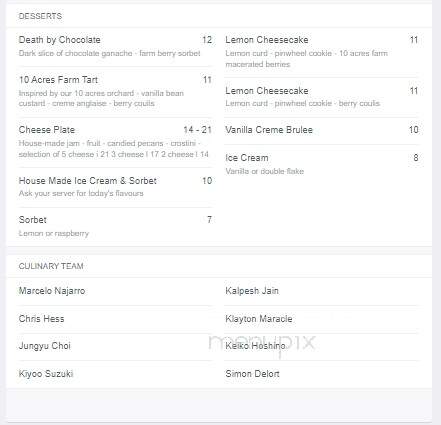Screen dimensions: 441x425
Task: Click Klayton Maracle's name
Action: coord(259,319)
